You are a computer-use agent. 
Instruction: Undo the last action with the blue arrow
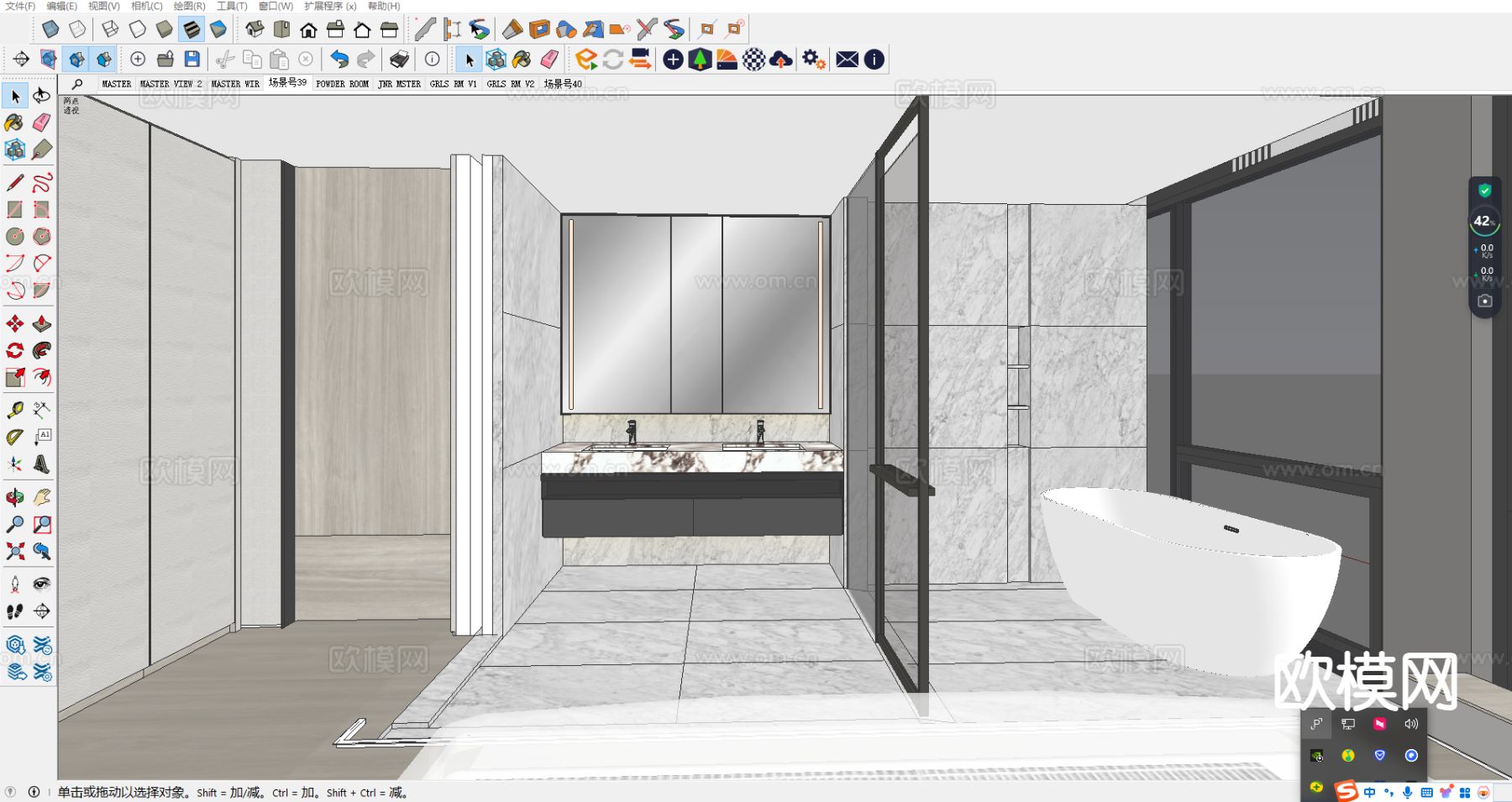pyautogui.click(x=339, y=59)
